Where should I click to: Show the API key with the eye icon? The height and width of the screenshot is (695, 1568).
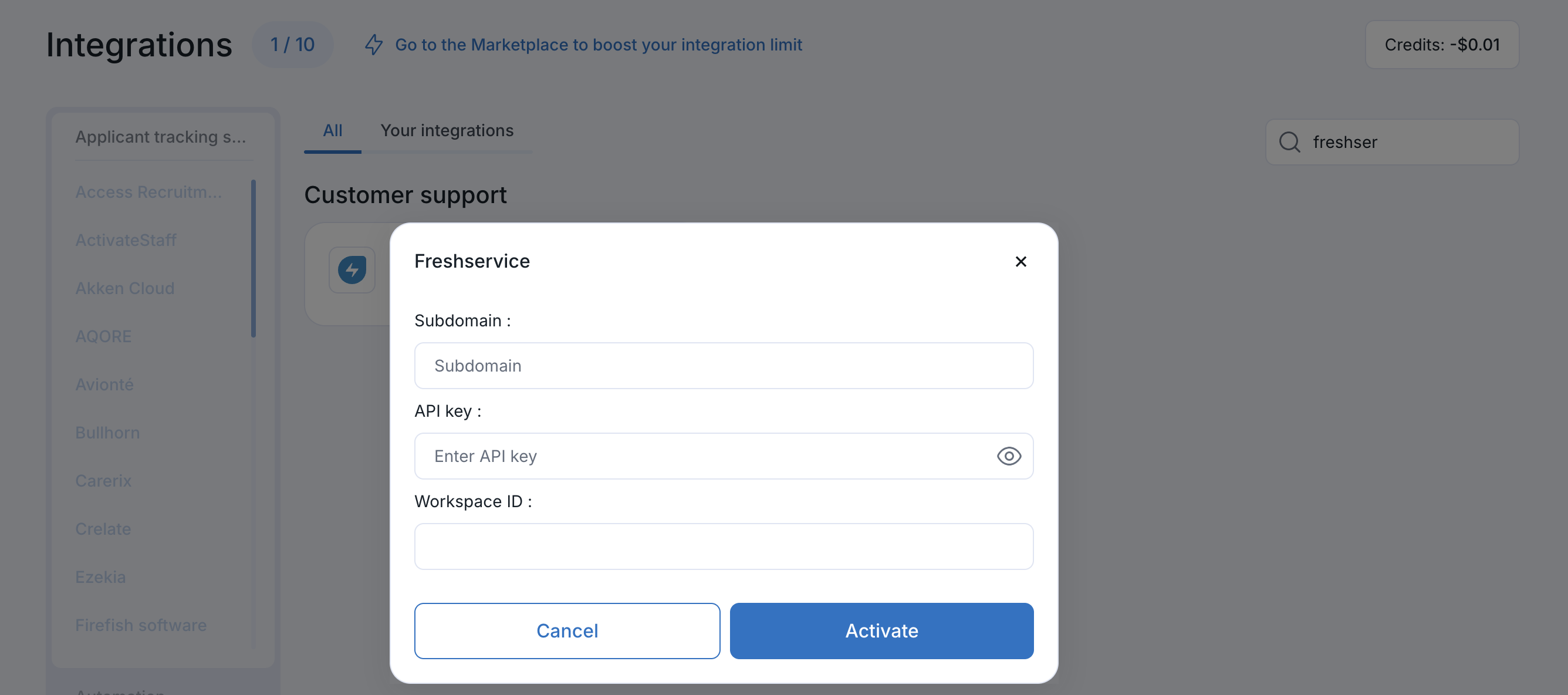tap(1009, 456)
